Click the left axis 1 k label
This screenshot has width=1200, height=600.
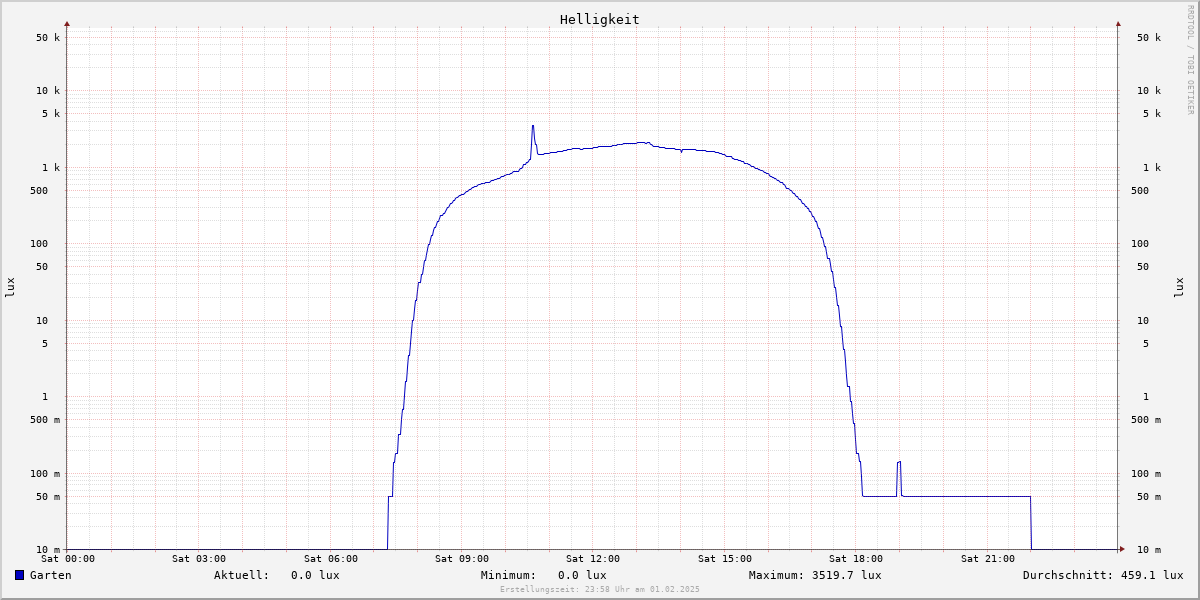pyautogui.click(x=51, y=168)
